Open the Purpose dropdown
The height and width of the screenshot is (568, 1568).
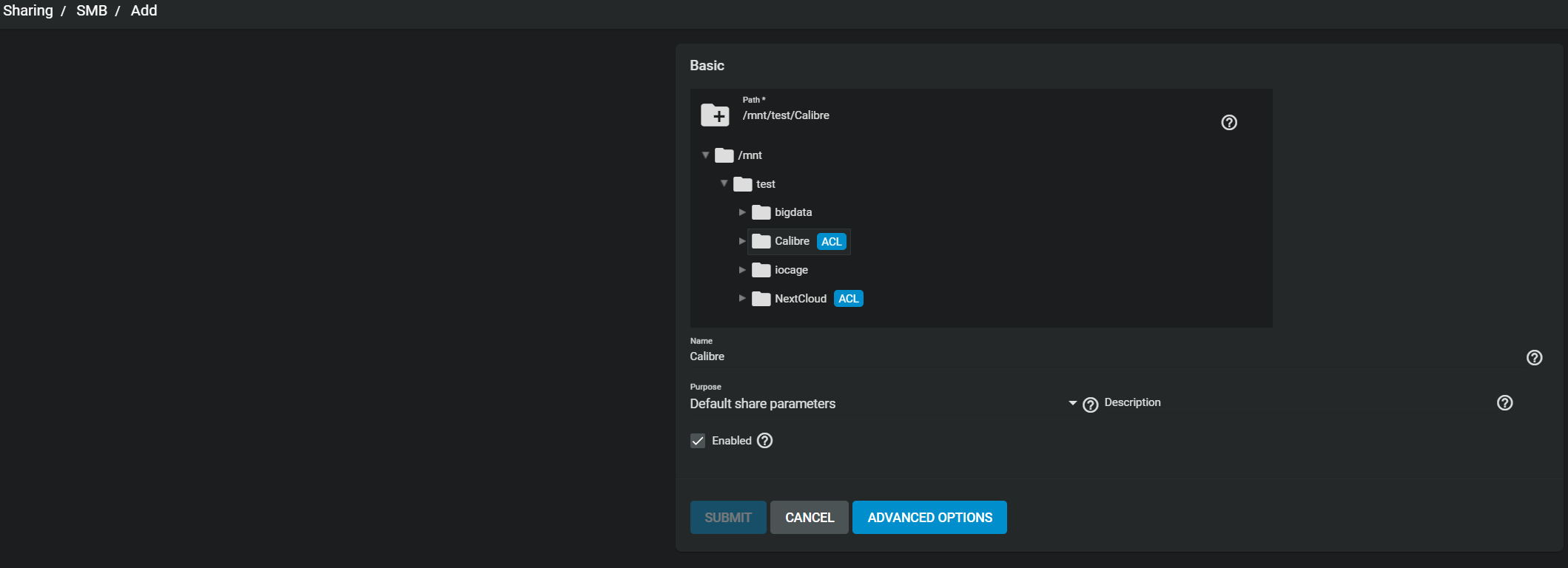[x=884, y=404]
